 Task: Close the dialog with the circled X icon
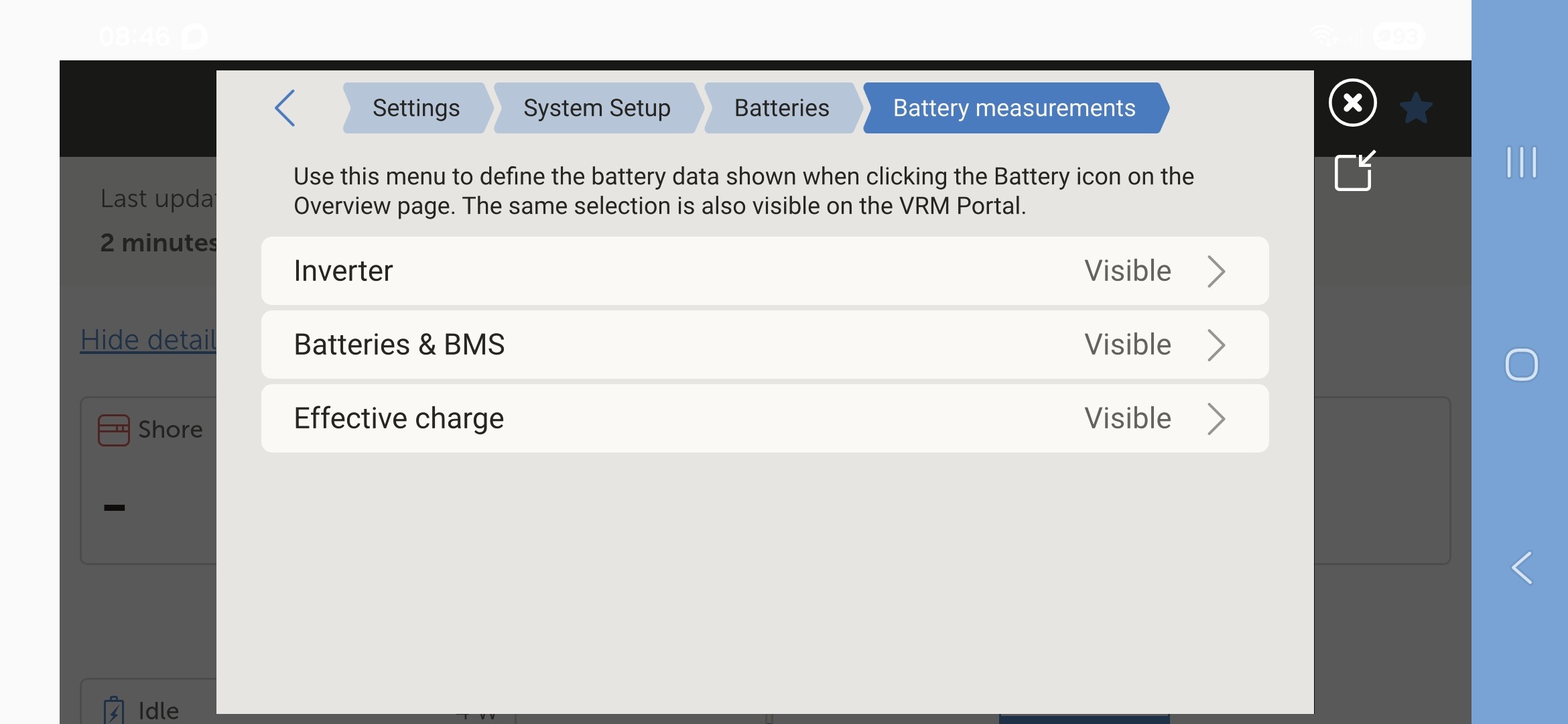click(1352, 103)
